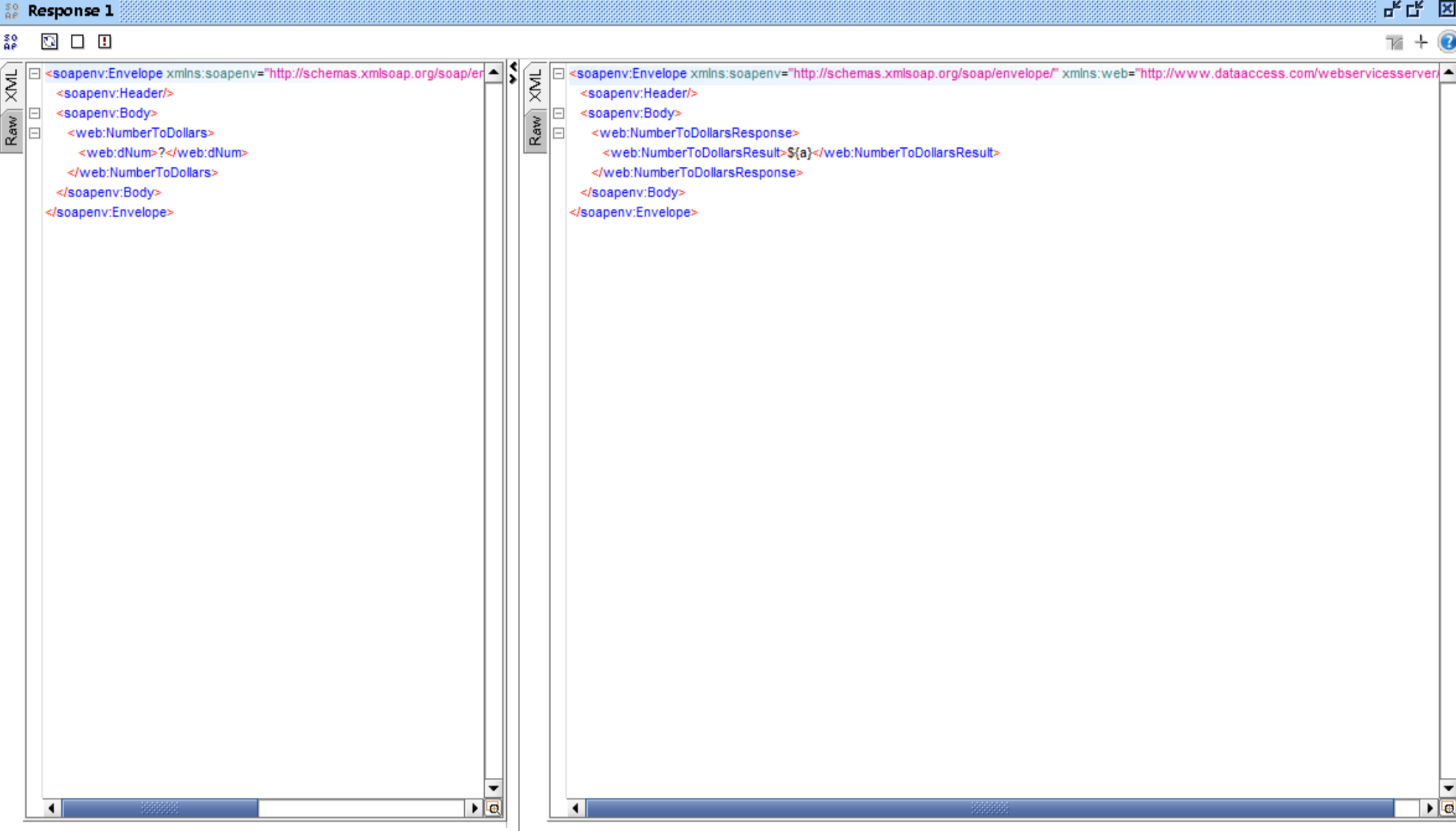The width and height of the screenshot is (1456, 831).
Task: Open the Raw view of the response
Action: [x=535, y=128]
